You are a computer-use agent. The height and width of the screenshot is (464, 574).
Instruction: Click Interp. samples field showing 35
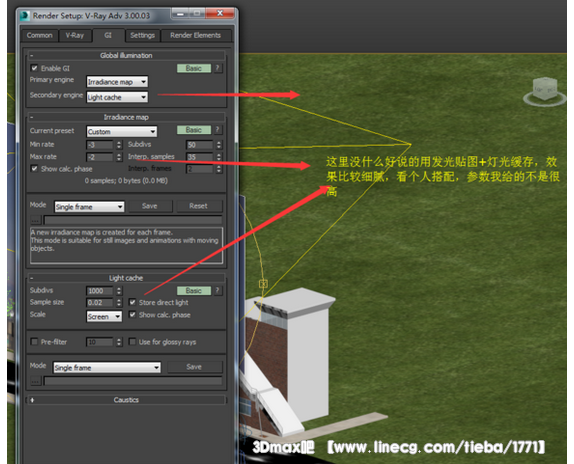[200, 157]
